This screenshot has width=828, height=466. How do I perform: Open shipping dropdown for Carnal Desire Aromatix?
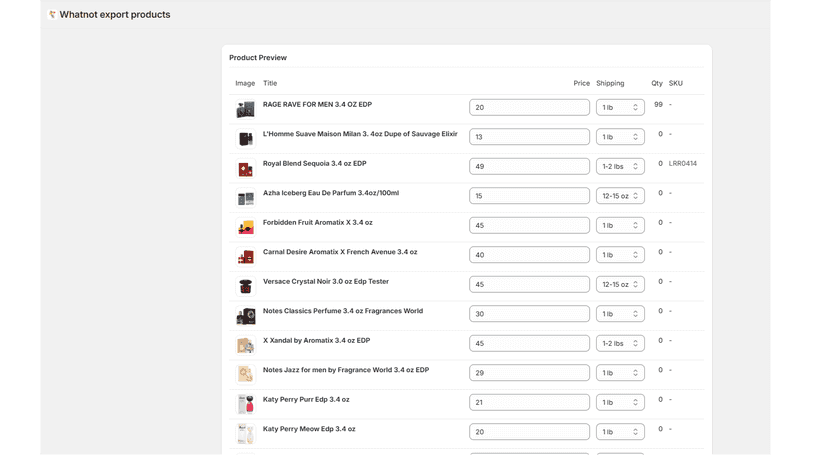[620, 255]
